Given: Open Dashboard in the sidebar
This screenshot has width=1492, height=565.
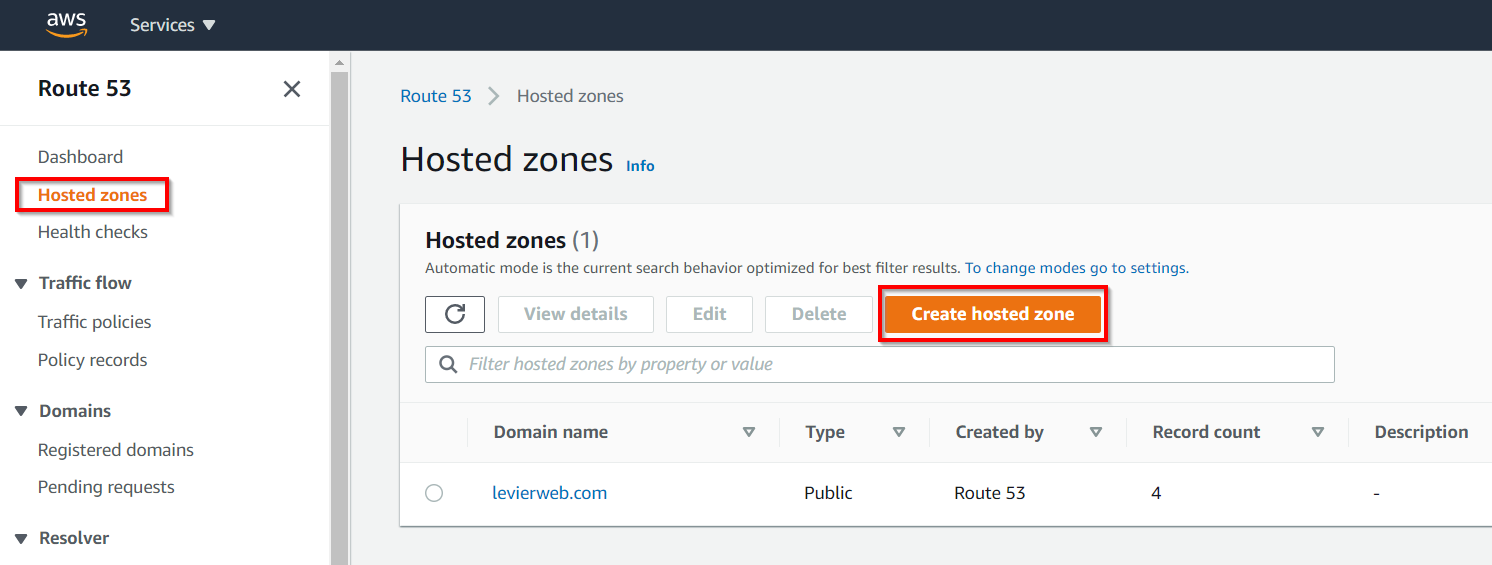Looking at the screenshot, I should pos(80,157).
